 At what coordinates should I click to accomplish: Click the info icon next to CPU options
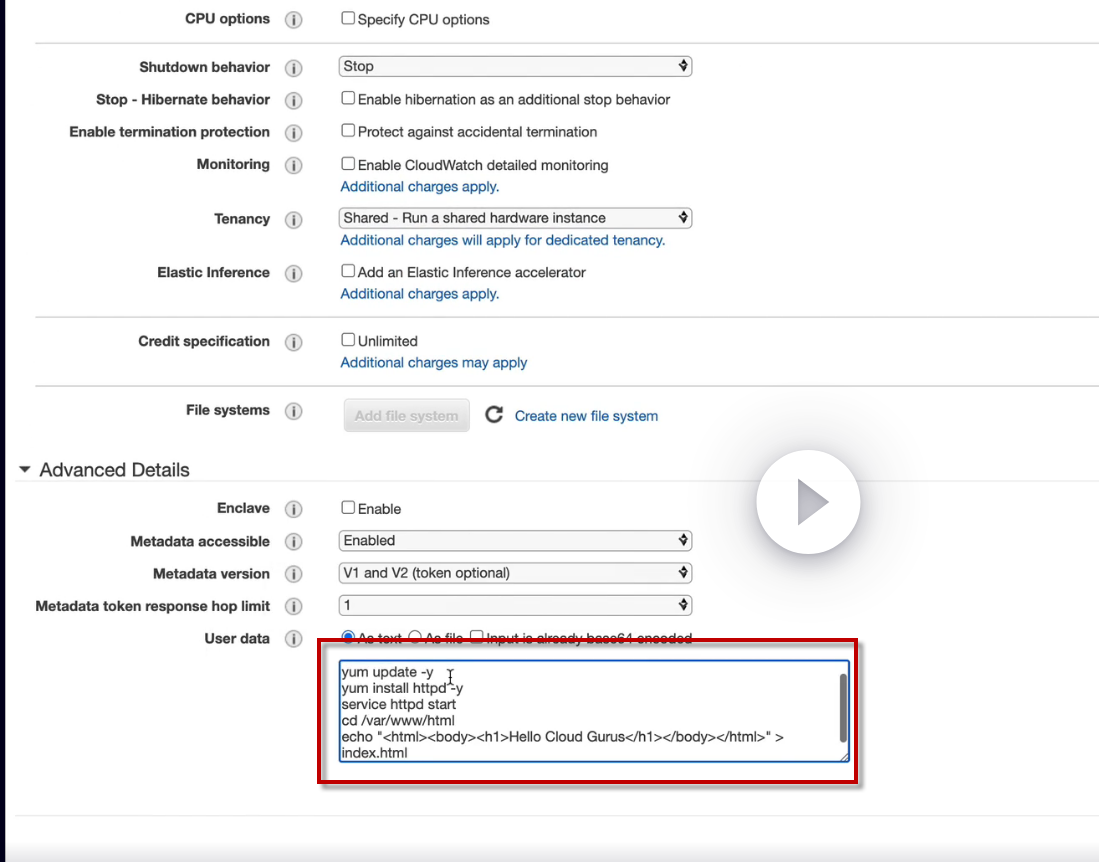[294, 20]
